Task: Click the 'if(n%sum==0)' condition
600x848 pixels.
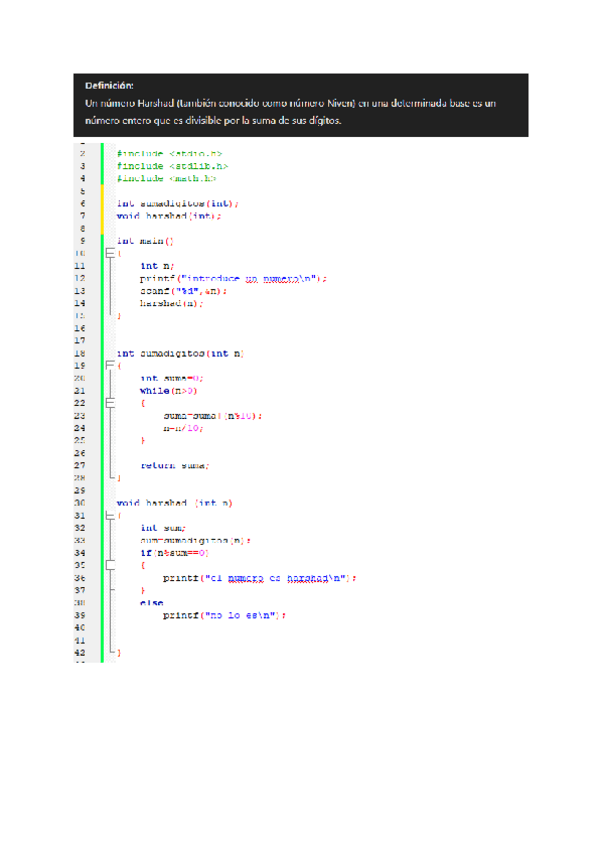Action: (174, 553)
